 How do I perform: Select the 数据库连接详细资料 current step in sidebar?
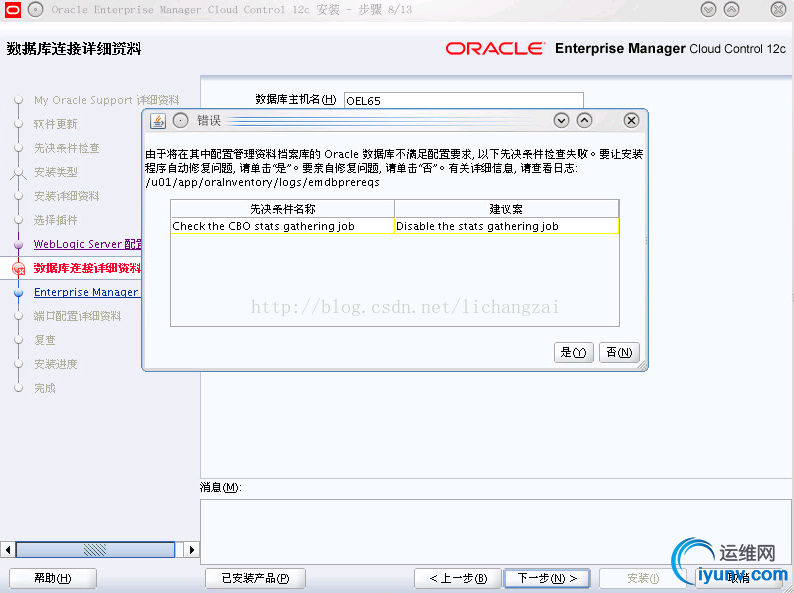point(87,268)
